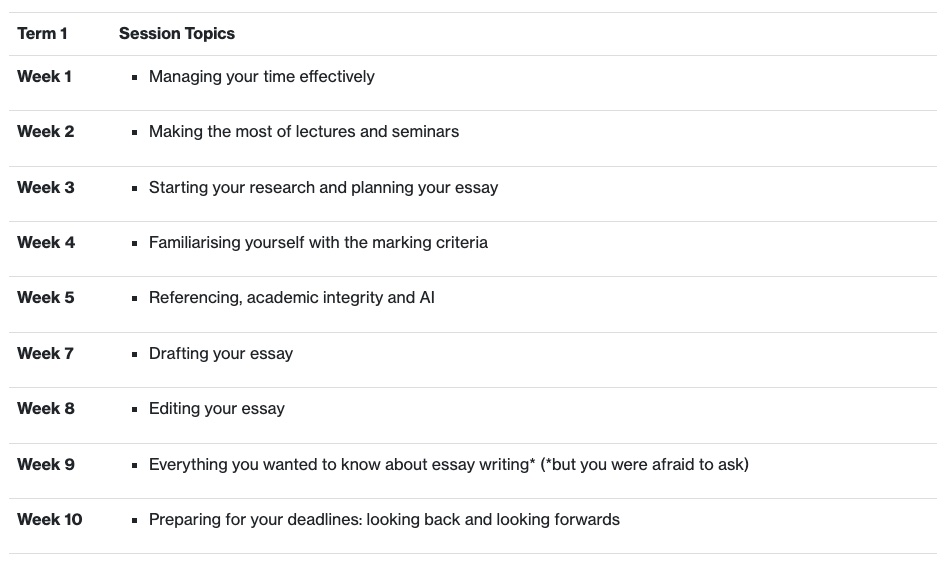Select the "Week 3" row label

pyautogui.click(x=46, y=188)
